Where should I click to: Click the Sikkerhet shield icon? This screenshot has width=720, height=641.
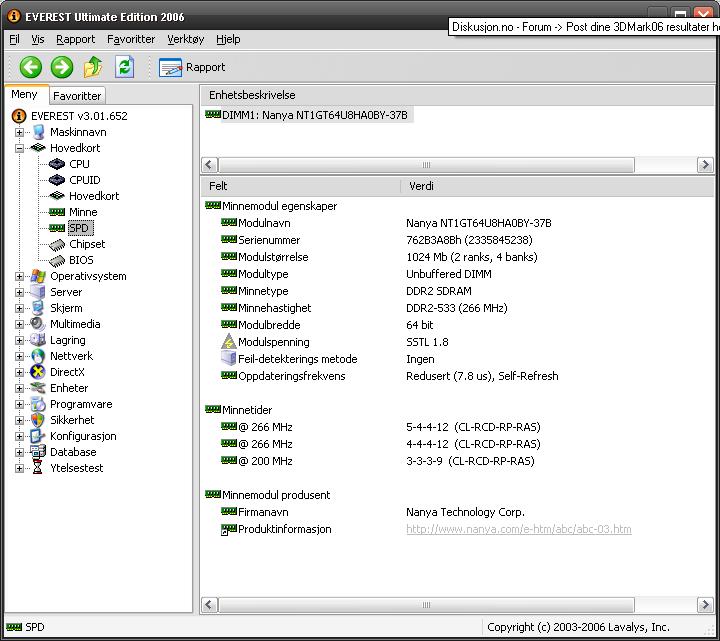coord(38,420)
